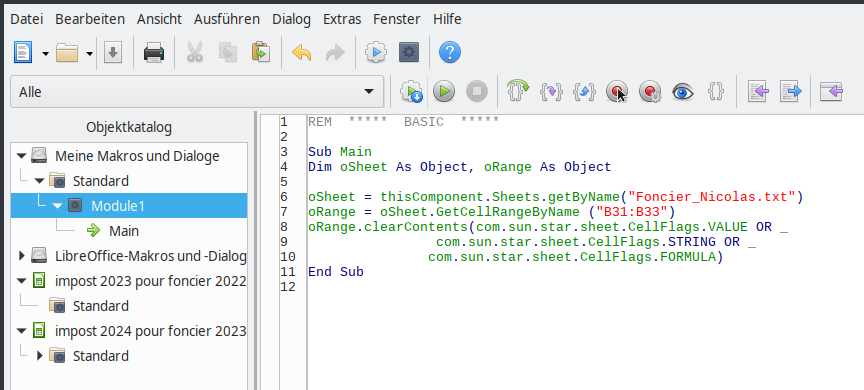
Task: Click the Objektkatalog panel heading
Action: click(x=129, y=127)
